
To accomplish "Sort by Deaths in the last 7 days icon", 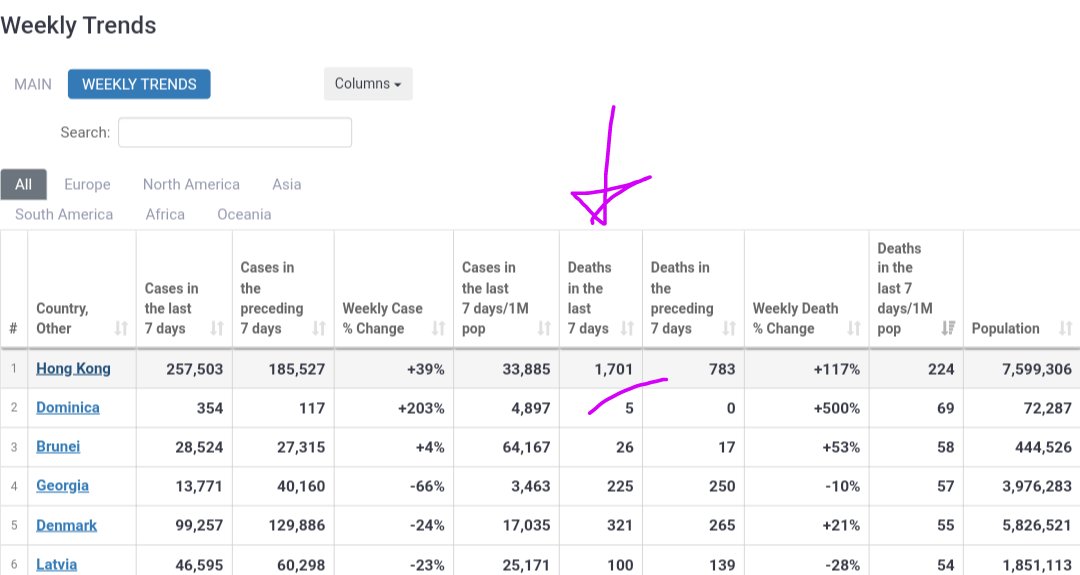I will point(627,328).
